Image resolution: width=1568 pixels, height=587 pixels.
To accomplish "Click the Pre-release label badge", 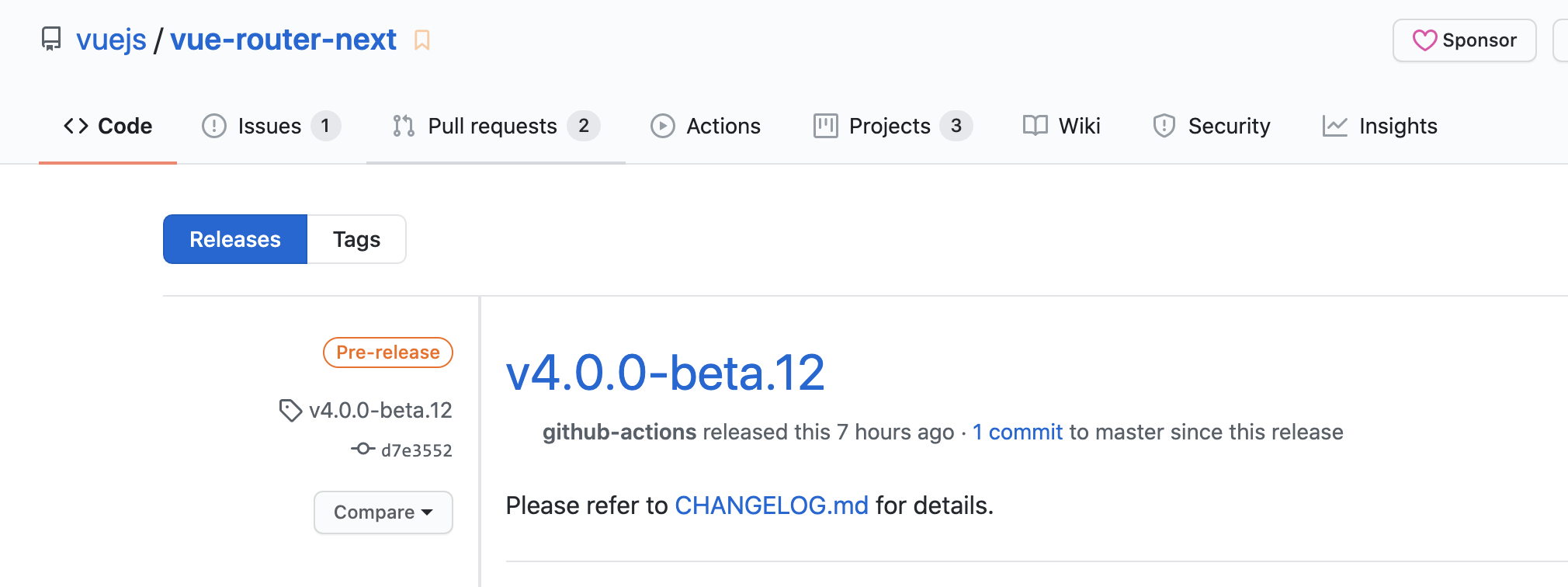I will 388,353.
